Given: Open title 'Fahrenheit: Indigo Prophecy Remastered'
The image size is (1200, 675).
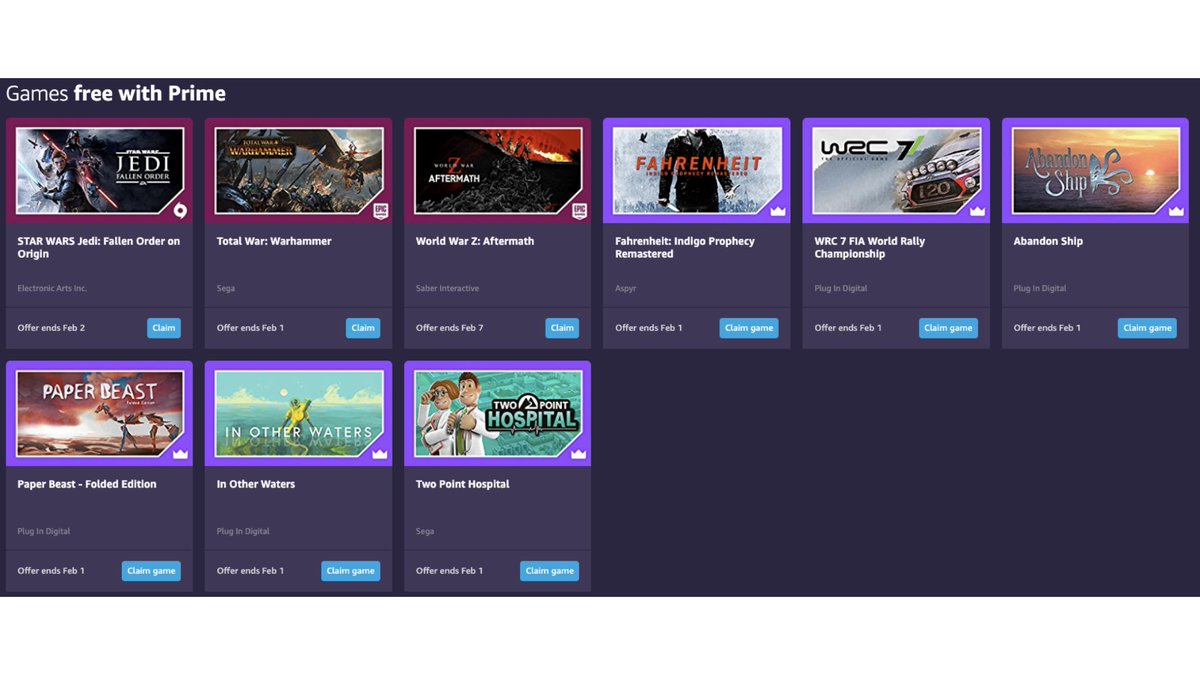Looking at the screenshot, I should [x=685, y=248].
